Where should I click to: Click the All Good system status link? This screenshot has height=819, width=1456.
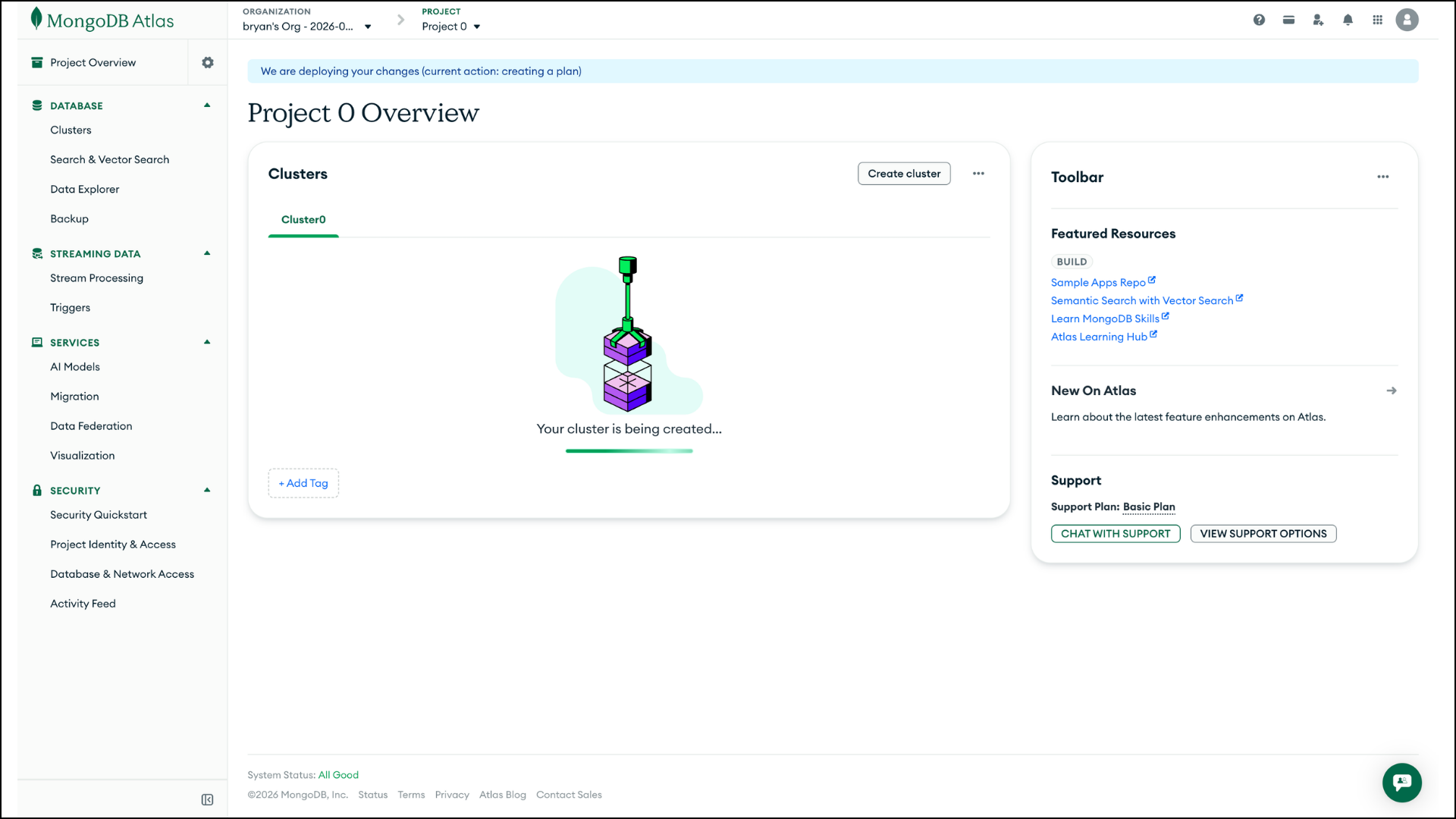[338, 774]
